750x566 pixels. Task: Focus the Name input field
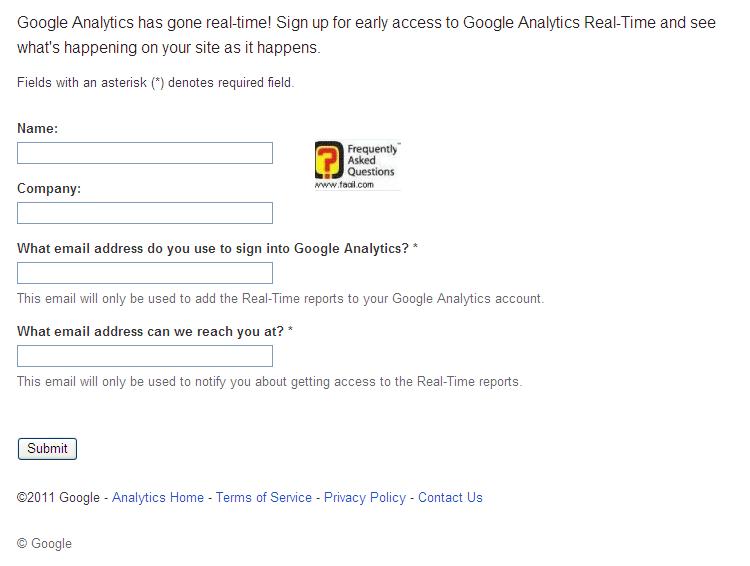click(x=145, y=153)
